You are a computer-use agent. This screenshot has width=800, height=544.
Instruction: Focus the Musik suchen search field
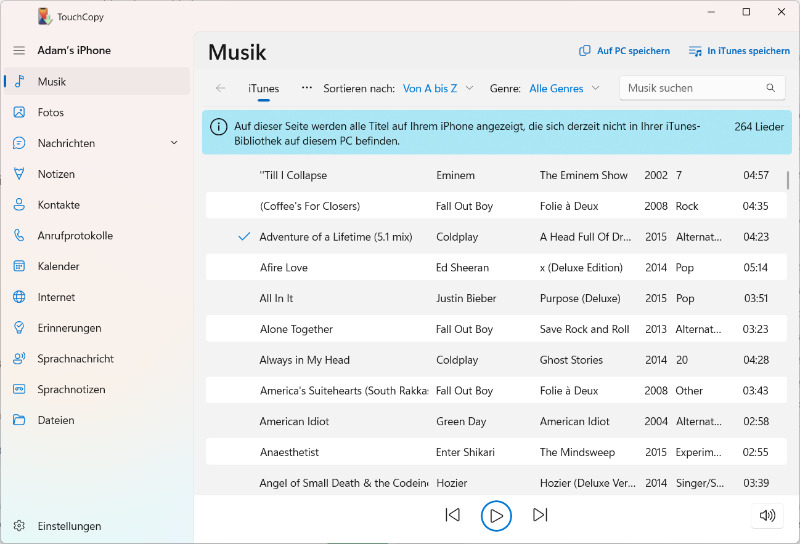702,88
